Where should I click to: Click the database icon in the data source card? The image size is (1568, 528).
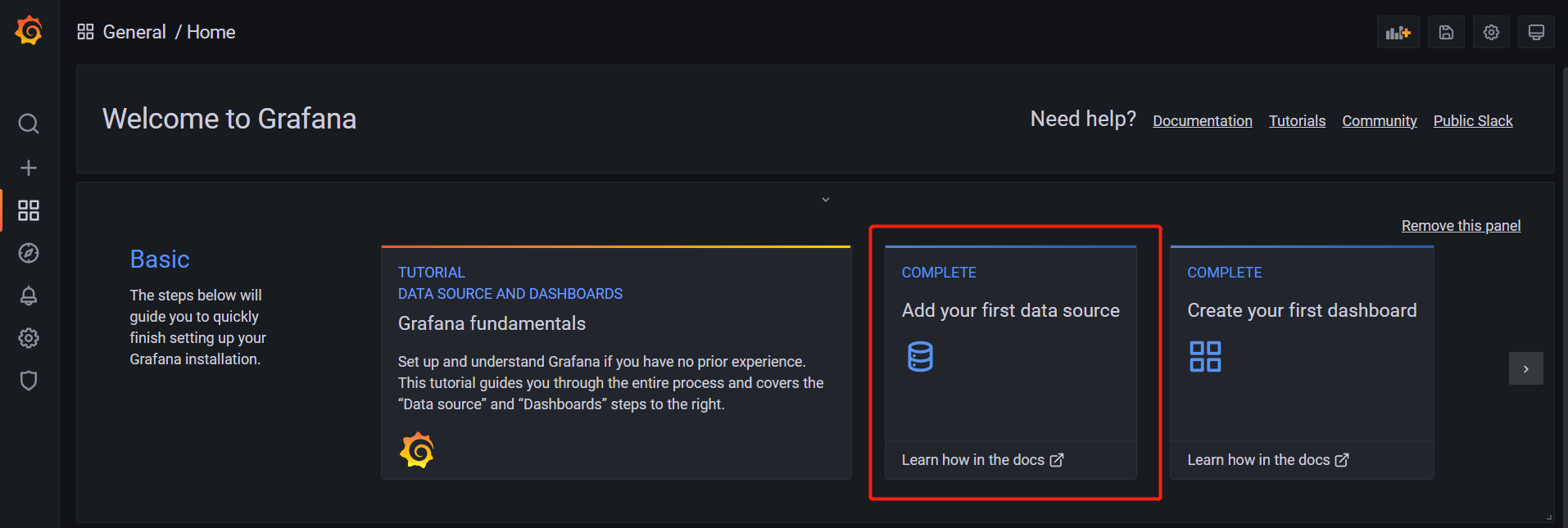pos(920,357)
